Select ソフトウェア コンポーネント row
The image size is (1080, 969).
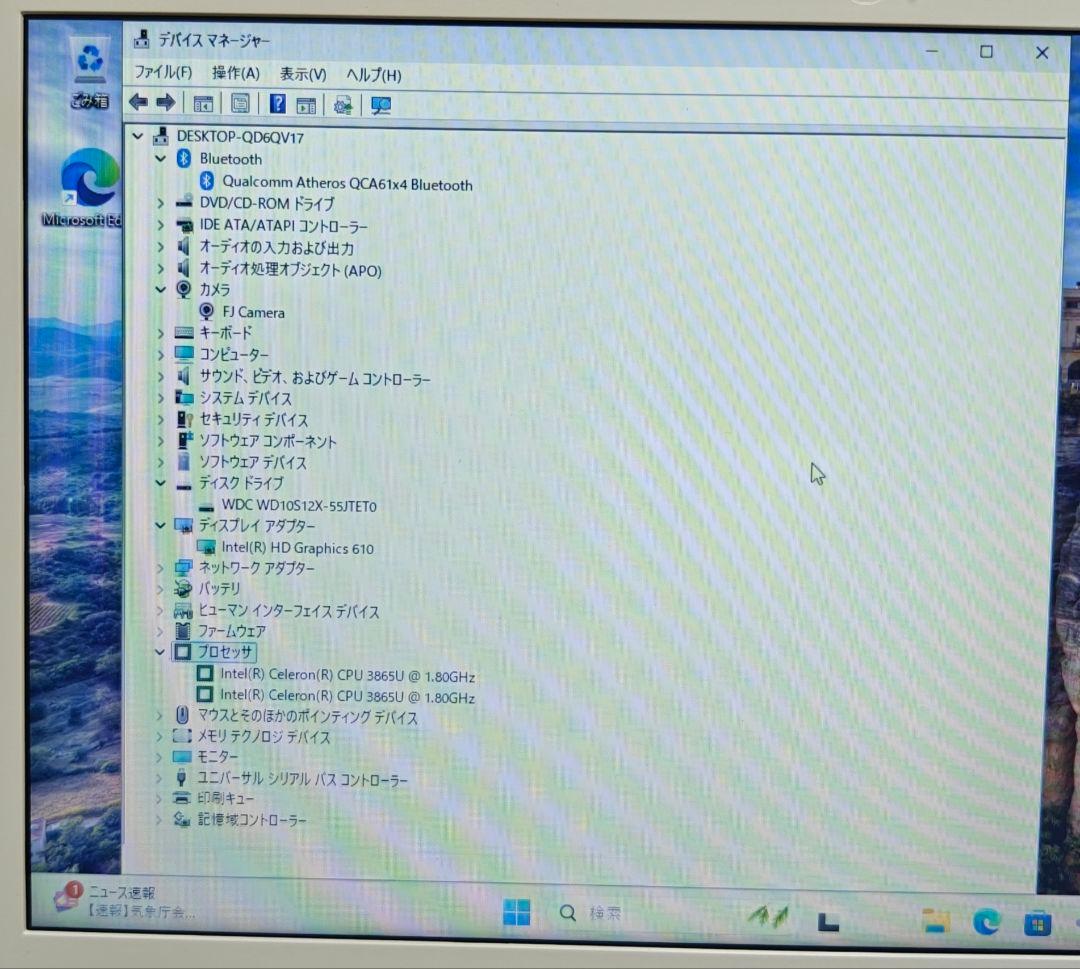point(267,441)
